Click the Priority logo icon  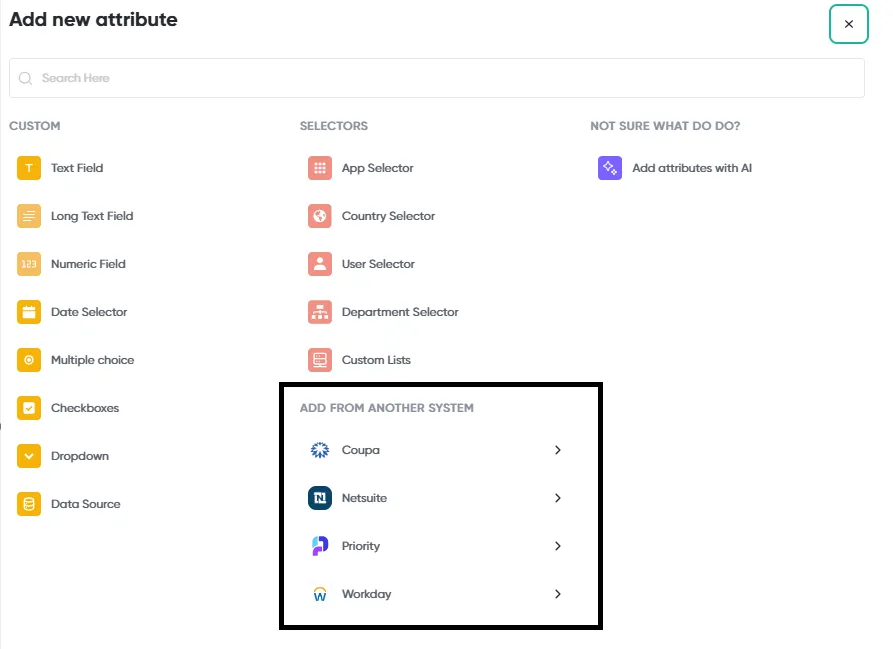click(x=319, y=546)
